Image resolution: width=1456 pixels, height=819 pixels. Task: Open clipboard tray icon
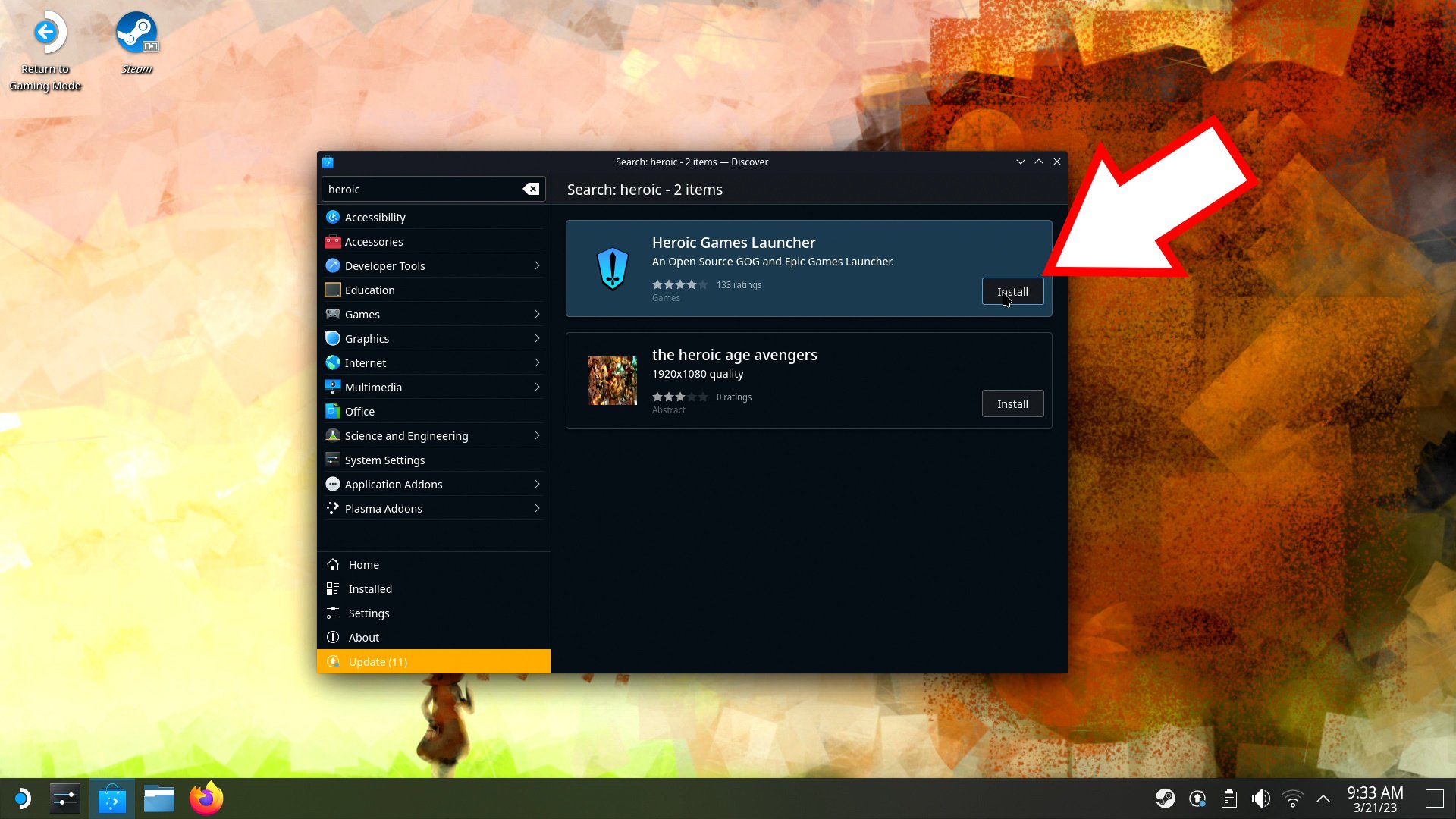tap(1228, 799)
